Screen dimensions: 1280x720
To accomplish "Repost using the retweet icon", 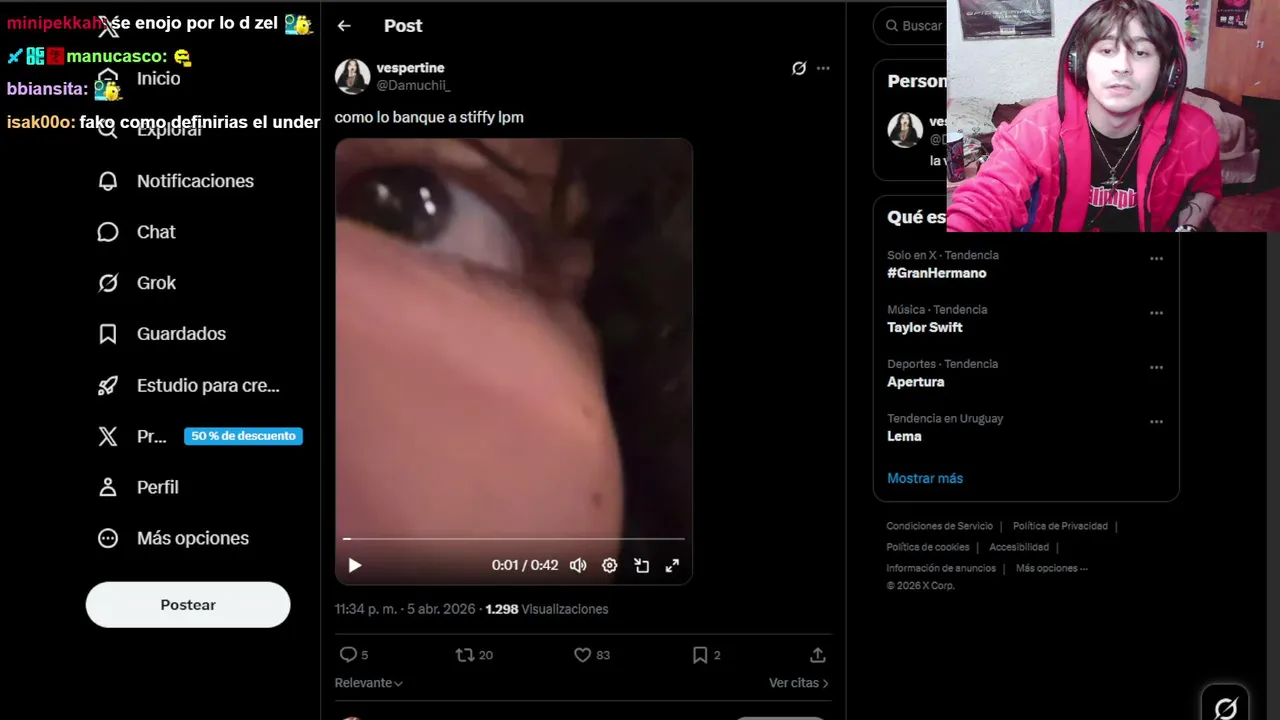I will pos(465,655).
